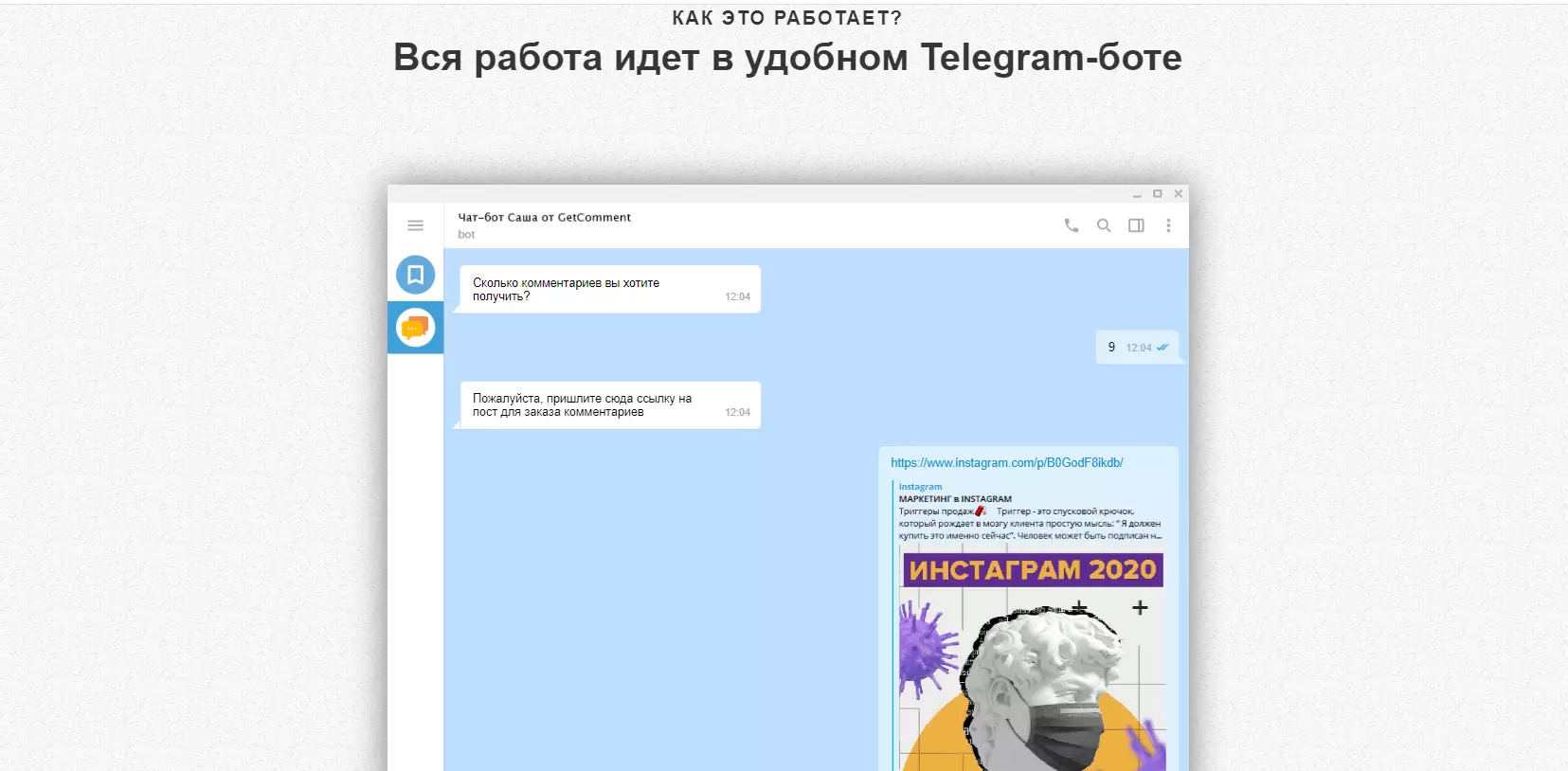
Task: Search in chat with magnifier icon
Action: click(x=1104, y=225)
